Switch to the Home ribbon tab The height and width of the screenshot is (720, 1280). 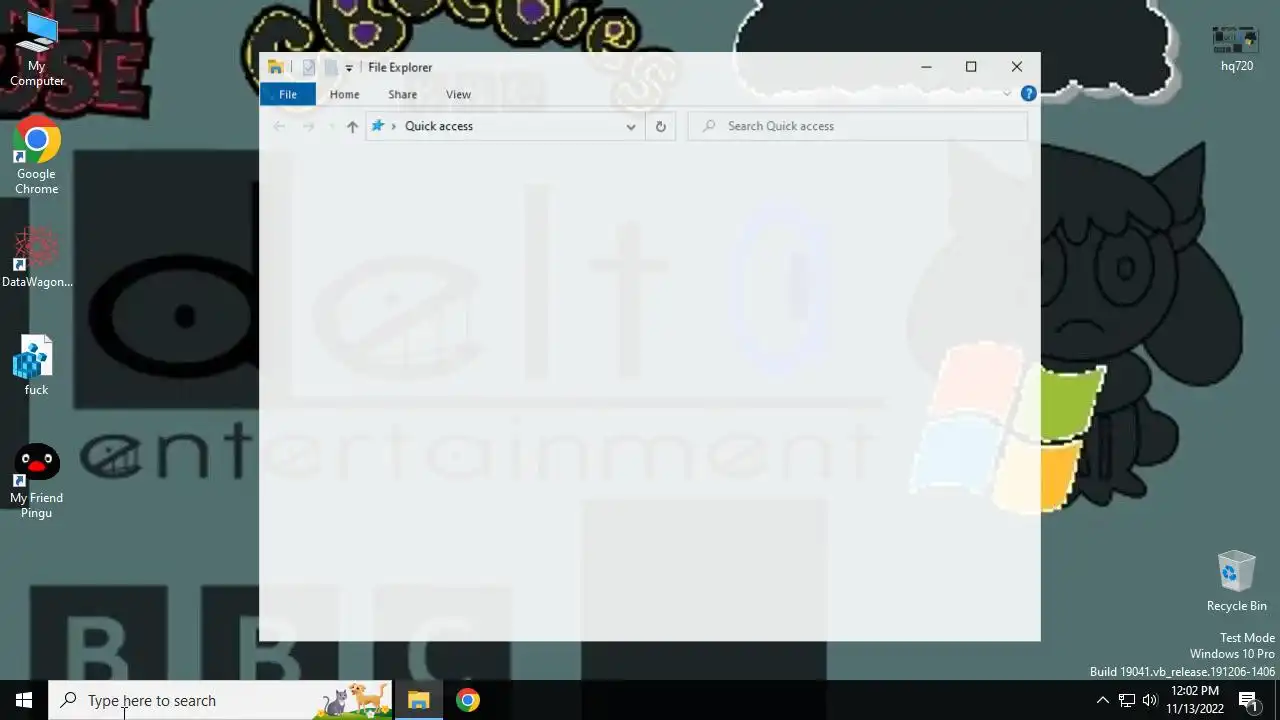(344, 94)
